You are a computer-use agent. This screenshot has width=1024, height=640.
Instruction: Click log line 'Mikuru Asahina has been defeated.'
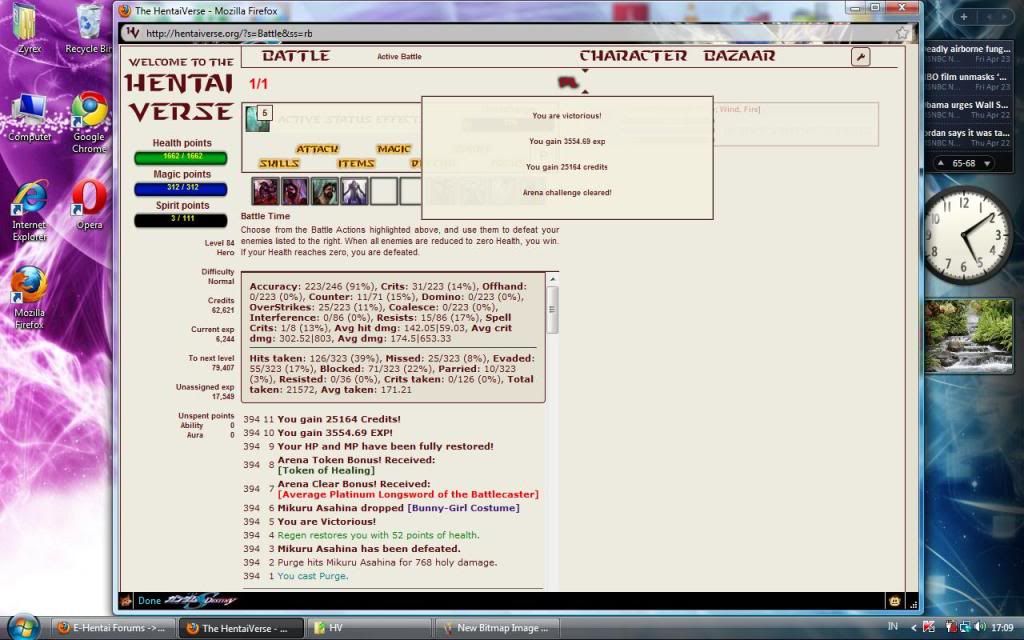[369, 549]
